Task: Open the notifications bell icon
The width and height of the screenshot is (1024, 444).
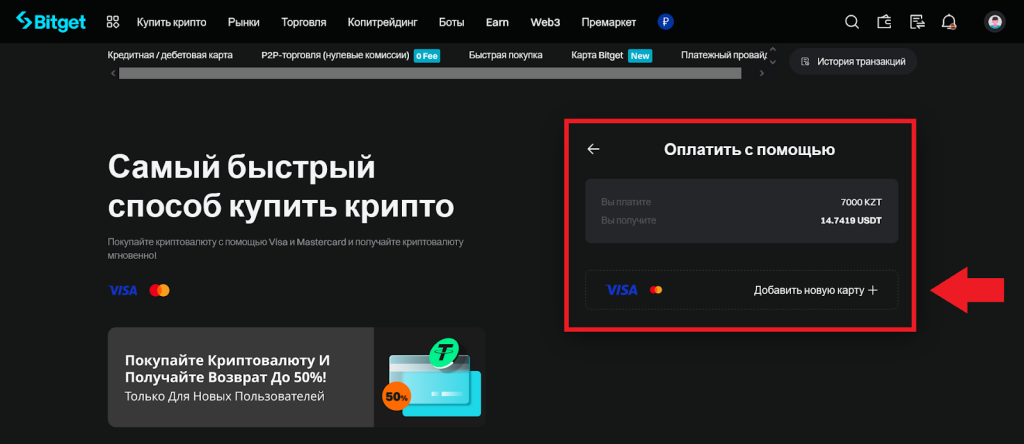Action: coord(949,22)
